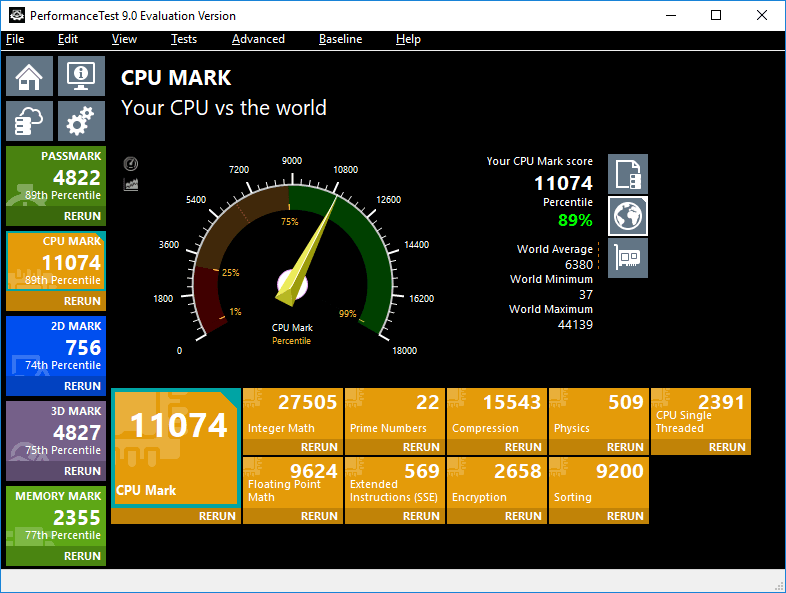786x593 pixels.
Task: Click the gauge needle center hub
Action: click(292, 285)
